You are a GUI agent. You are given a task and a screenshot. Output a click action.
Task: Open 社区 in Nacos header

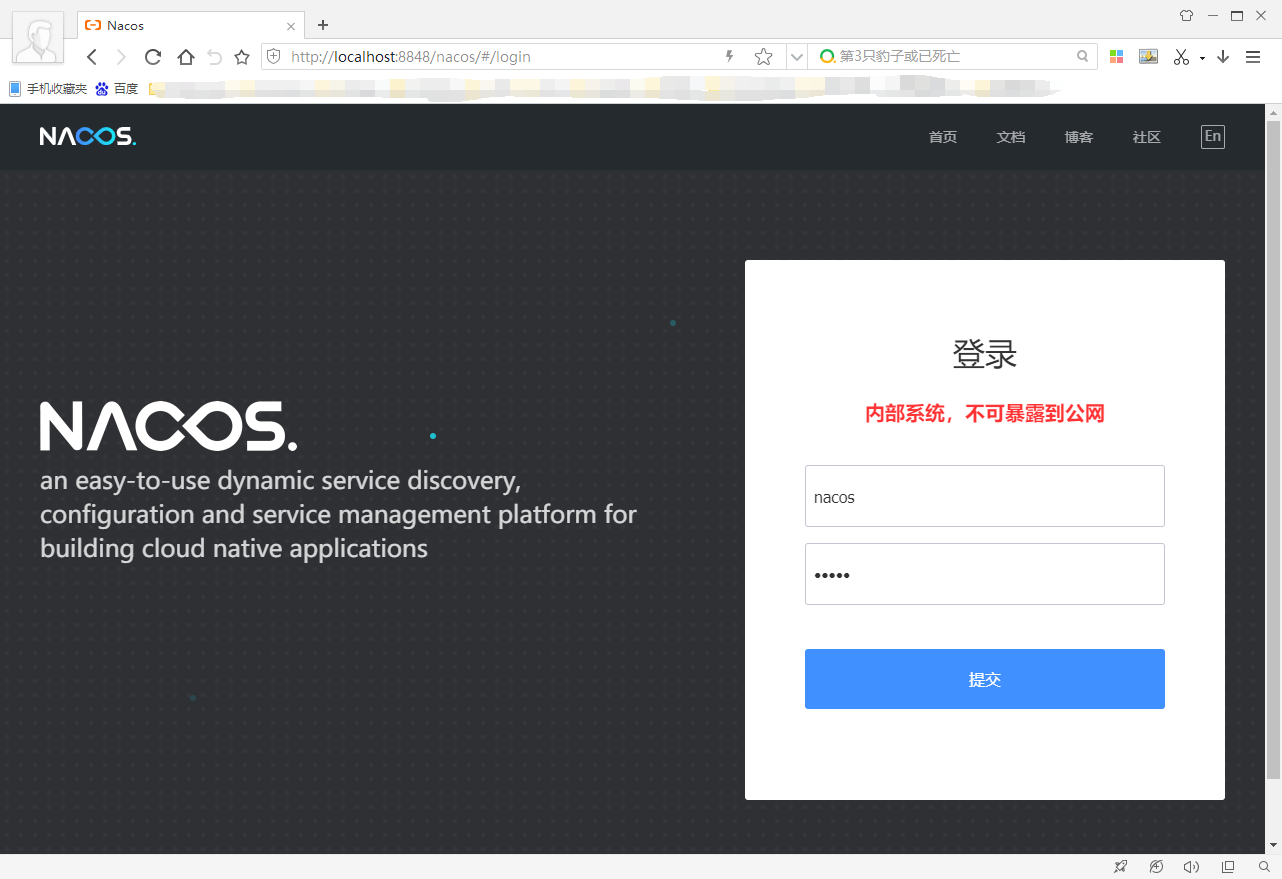click(1147, 137)
